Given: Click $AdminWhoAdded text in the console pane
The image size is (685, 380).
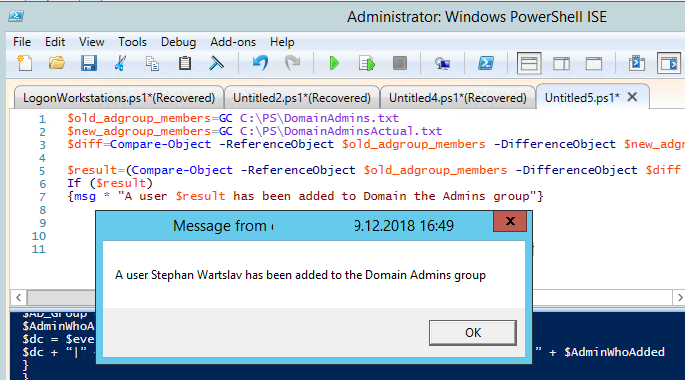Looking at the screenshot, I should 614,352.
